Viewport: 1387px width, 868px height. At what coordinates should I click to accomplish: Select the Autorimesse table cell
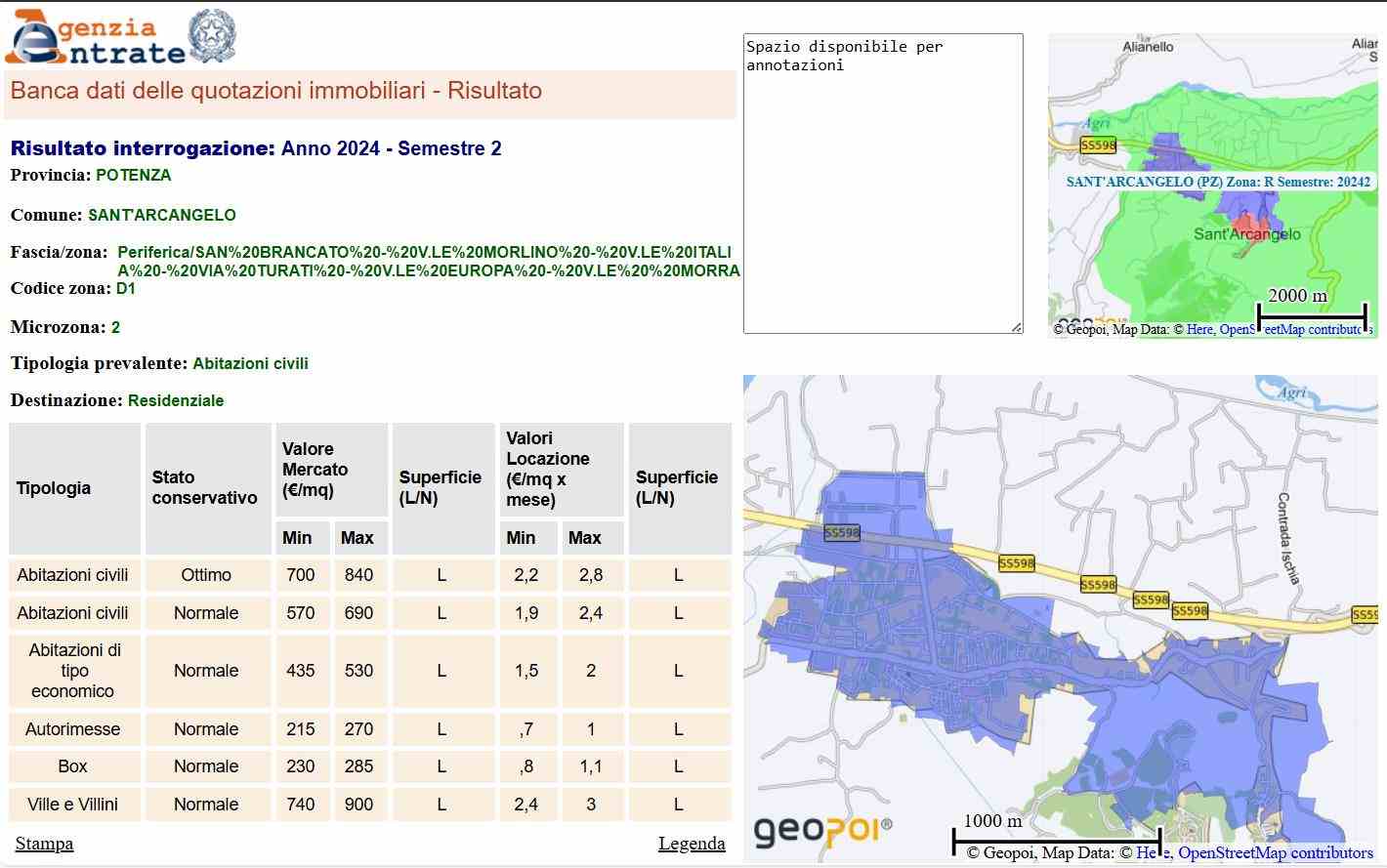[x=73, y=729]
